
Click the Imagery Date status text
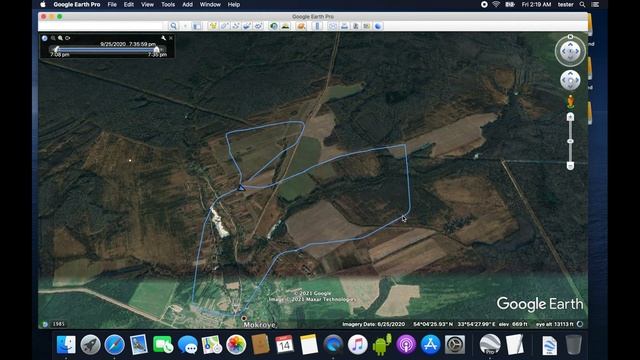click(x=373, y=324)
